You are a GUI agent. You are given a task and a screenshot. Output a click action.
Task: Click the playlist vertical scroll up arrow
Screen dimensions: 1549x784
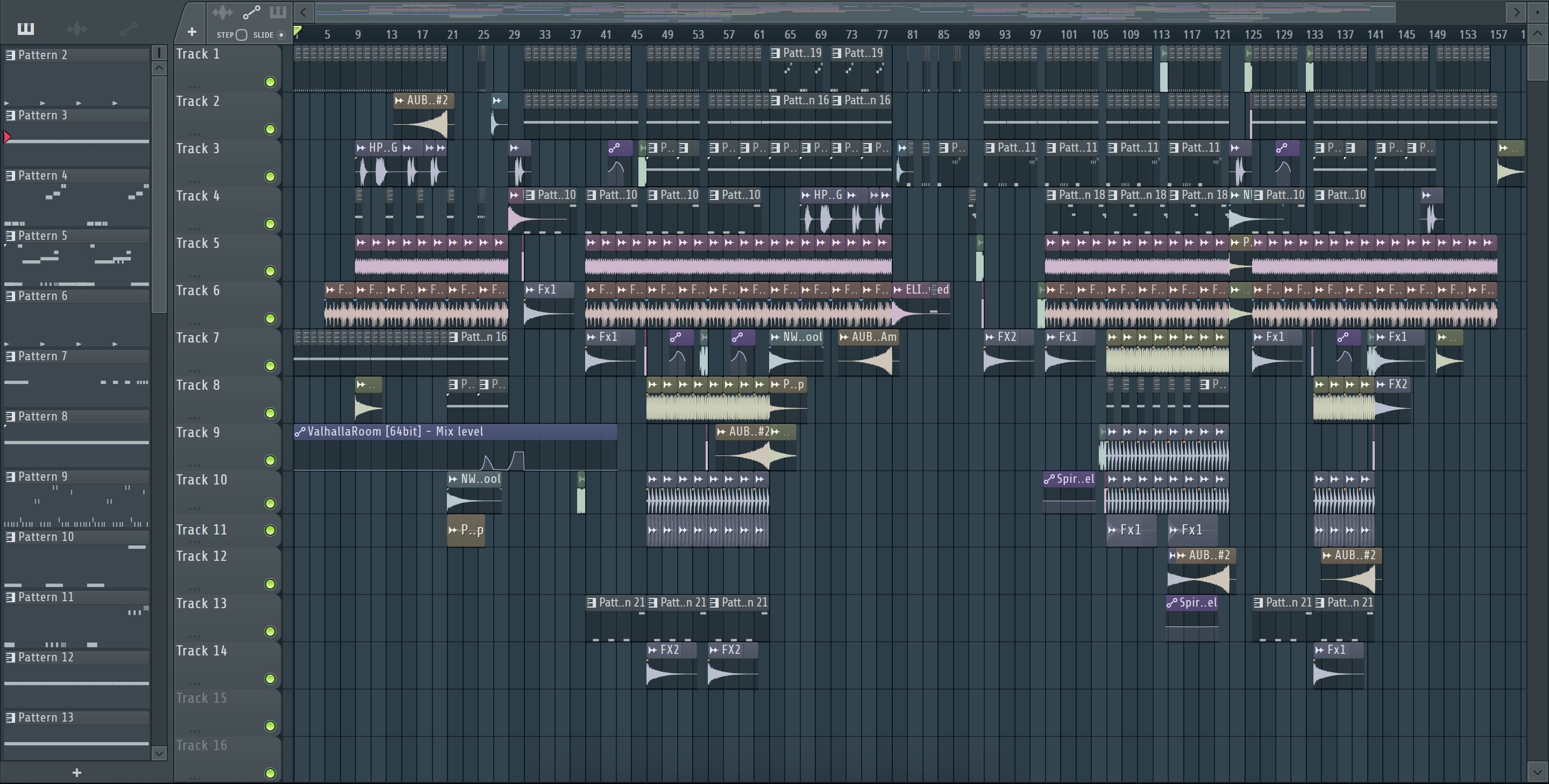point(1538,34)
